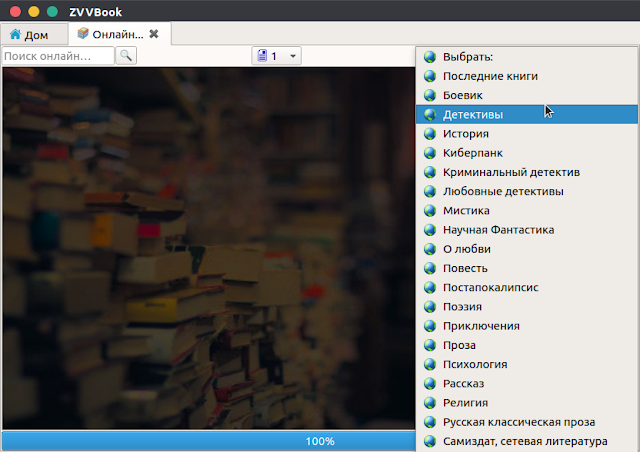Choose the Повесть genre
The image size is (640, 452).
(527, 268)
